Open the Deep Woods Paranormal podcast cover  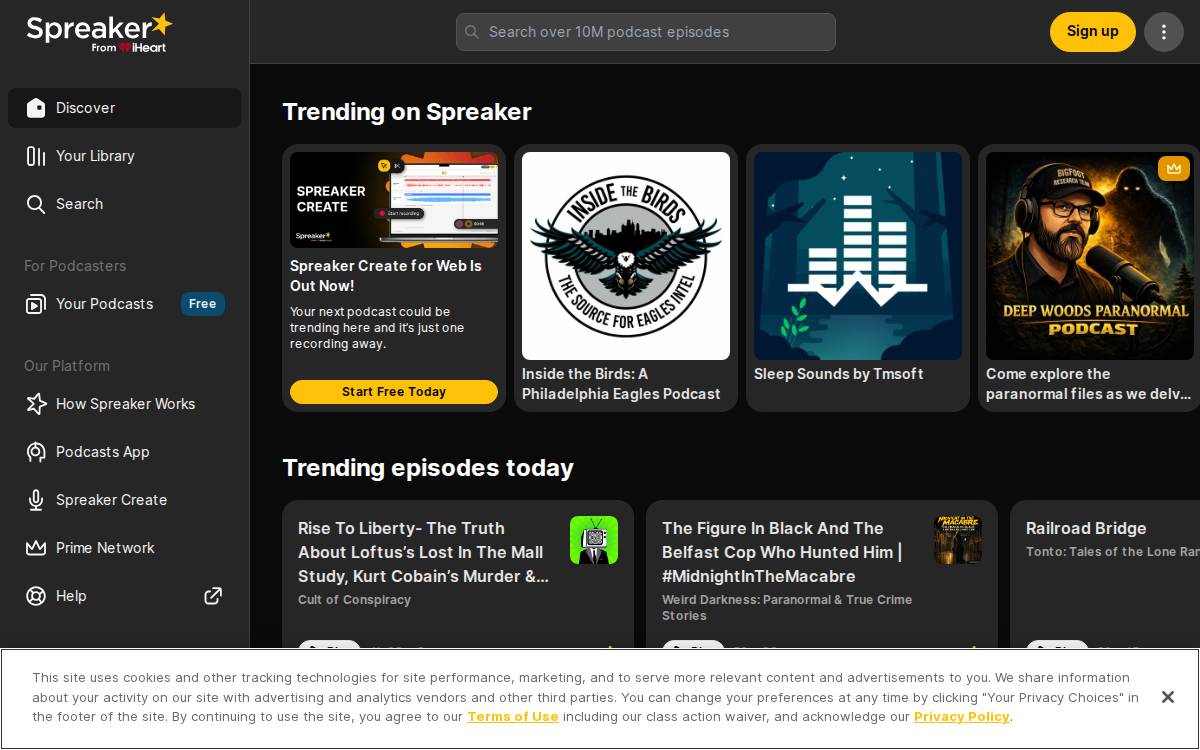1090,256
